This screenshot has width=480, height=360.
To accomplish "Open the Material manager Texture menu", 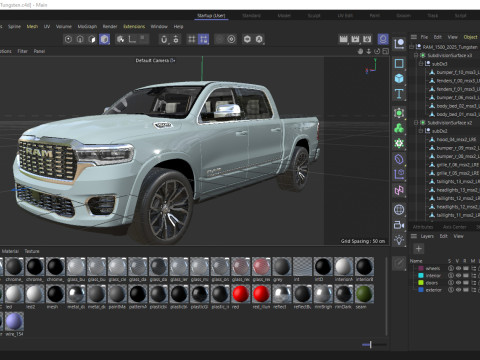I will click(x=32, y=251).
